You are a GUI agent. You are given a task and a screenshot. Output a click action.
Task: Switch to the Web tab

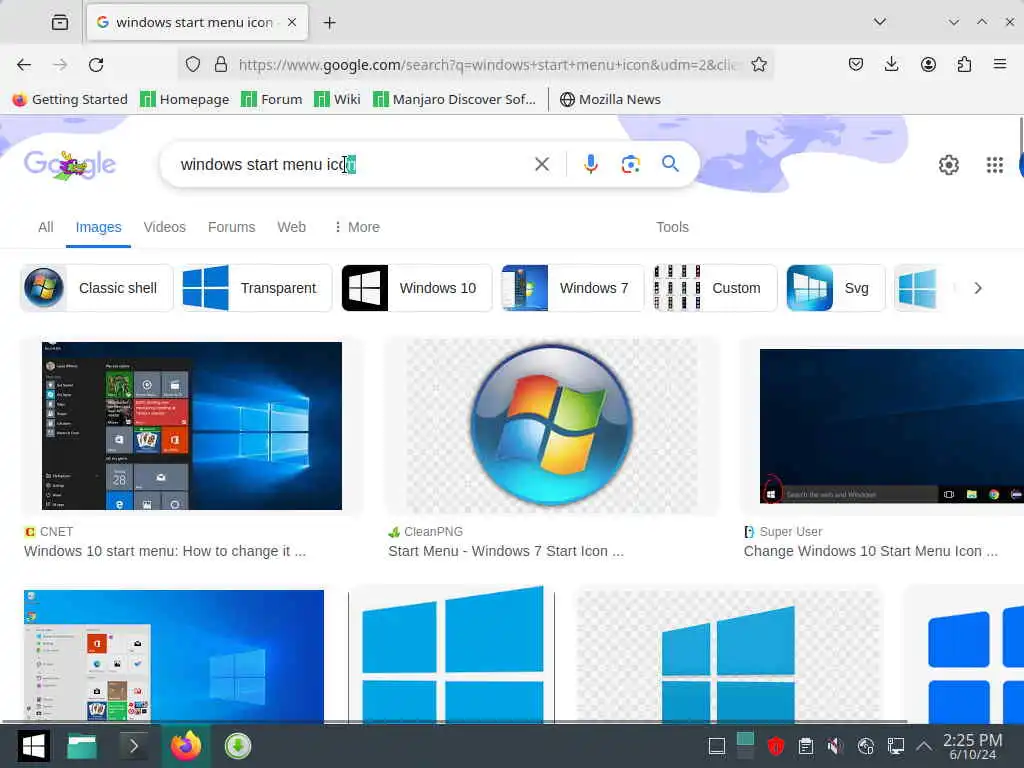click(291, 227)
